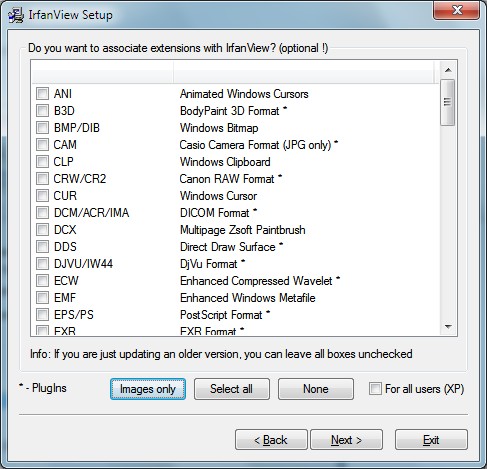Image resolution: width=487 pixels, height=469 pixels.
Task: Enable the For all users (XP) checkbox
Action: [375, 389]
